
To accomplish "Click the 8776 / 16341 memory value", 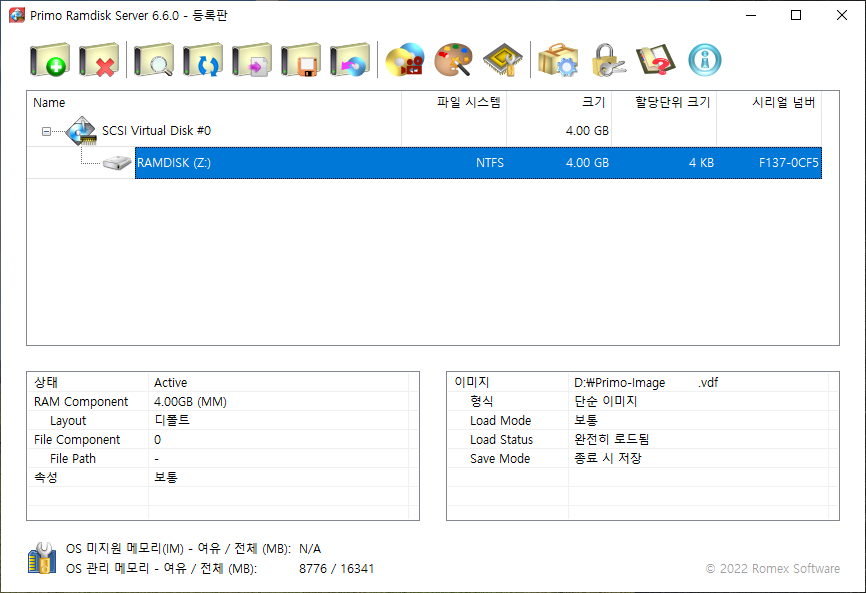I will pyautogui.click(x=336, y=568).
